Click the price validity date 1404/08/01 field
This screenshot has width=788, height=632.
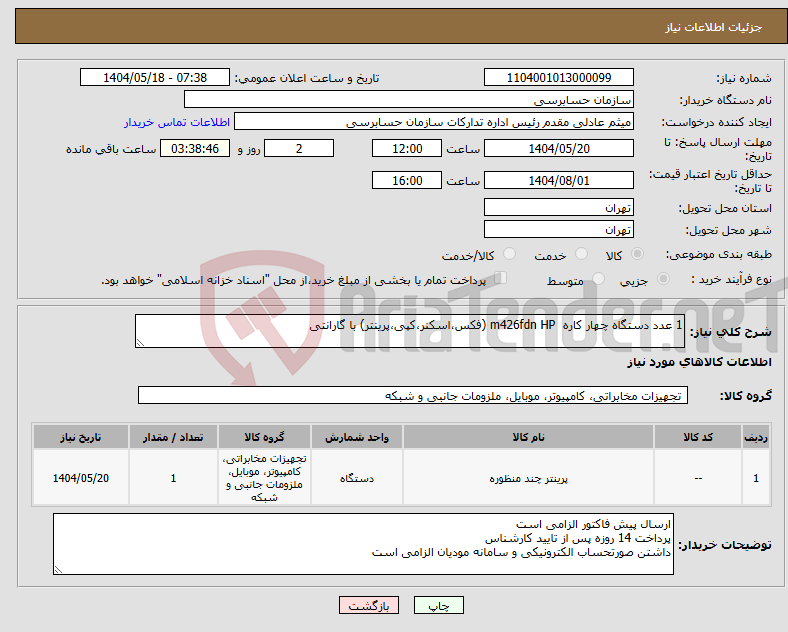558,180
